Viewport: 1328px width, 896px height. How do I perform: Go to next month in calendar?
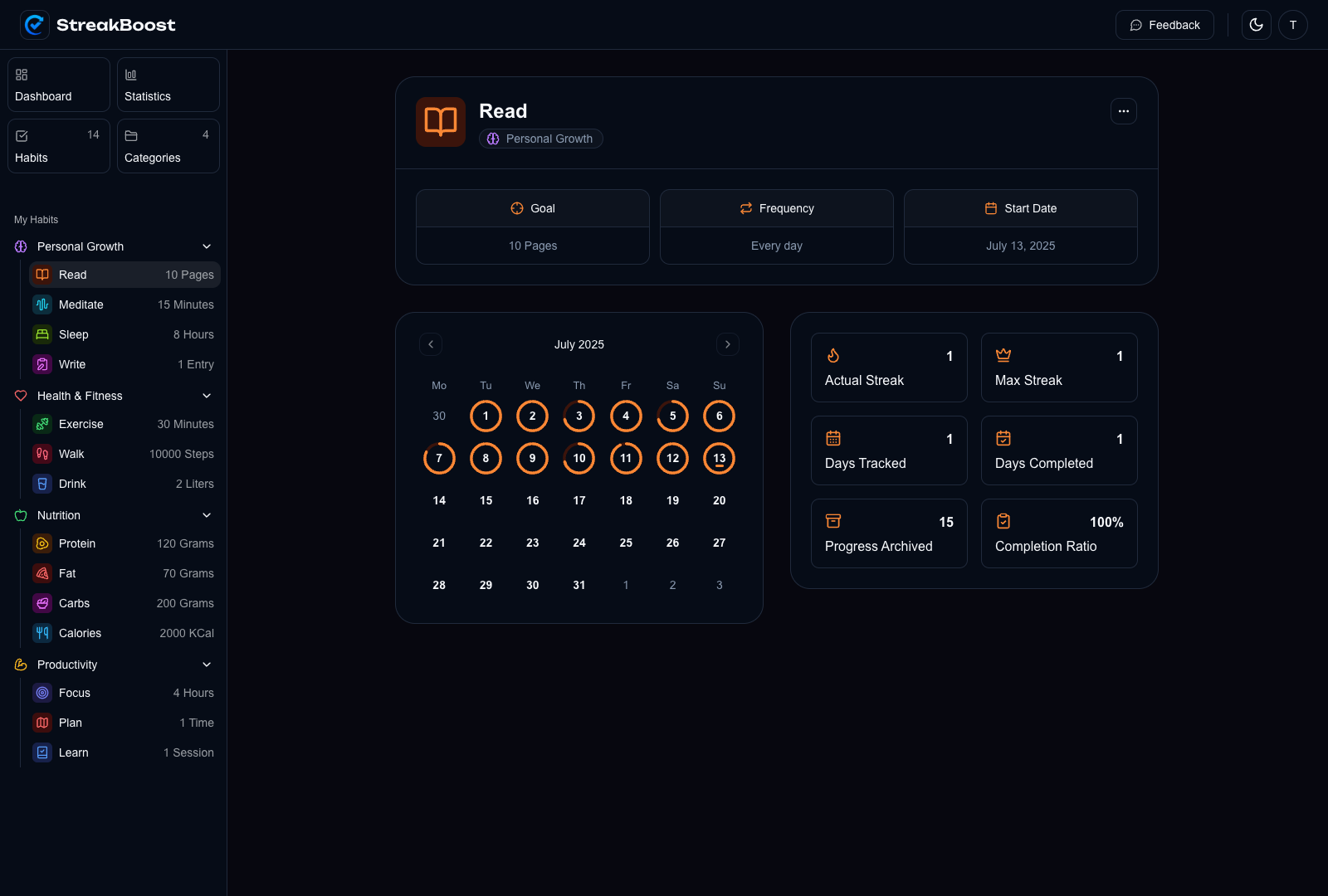(x=727, y=344)
